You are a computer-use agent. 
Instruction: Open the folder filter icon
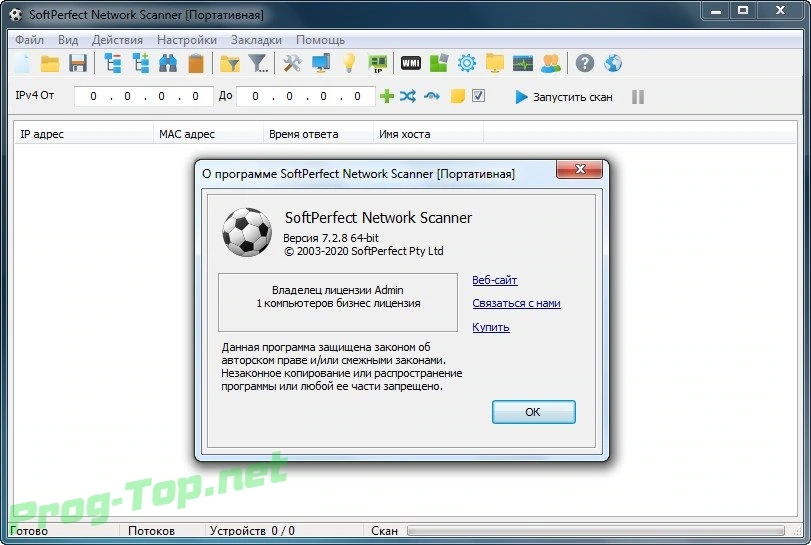(x=230, y=64)
